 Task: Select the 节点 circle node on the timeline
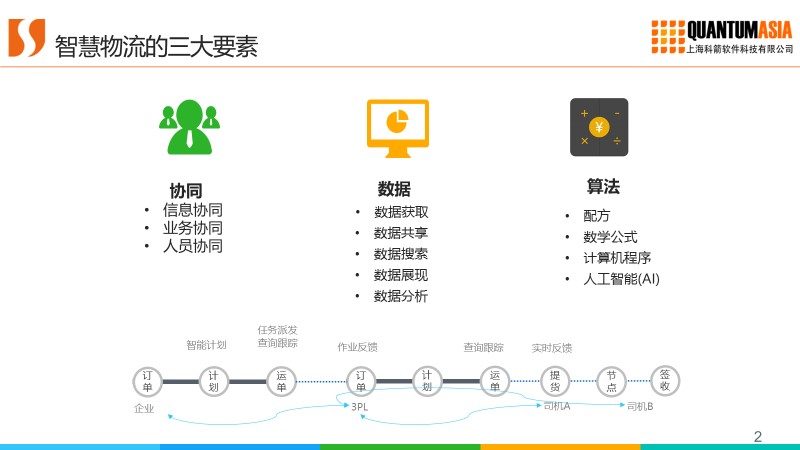(x=611, y=381)
